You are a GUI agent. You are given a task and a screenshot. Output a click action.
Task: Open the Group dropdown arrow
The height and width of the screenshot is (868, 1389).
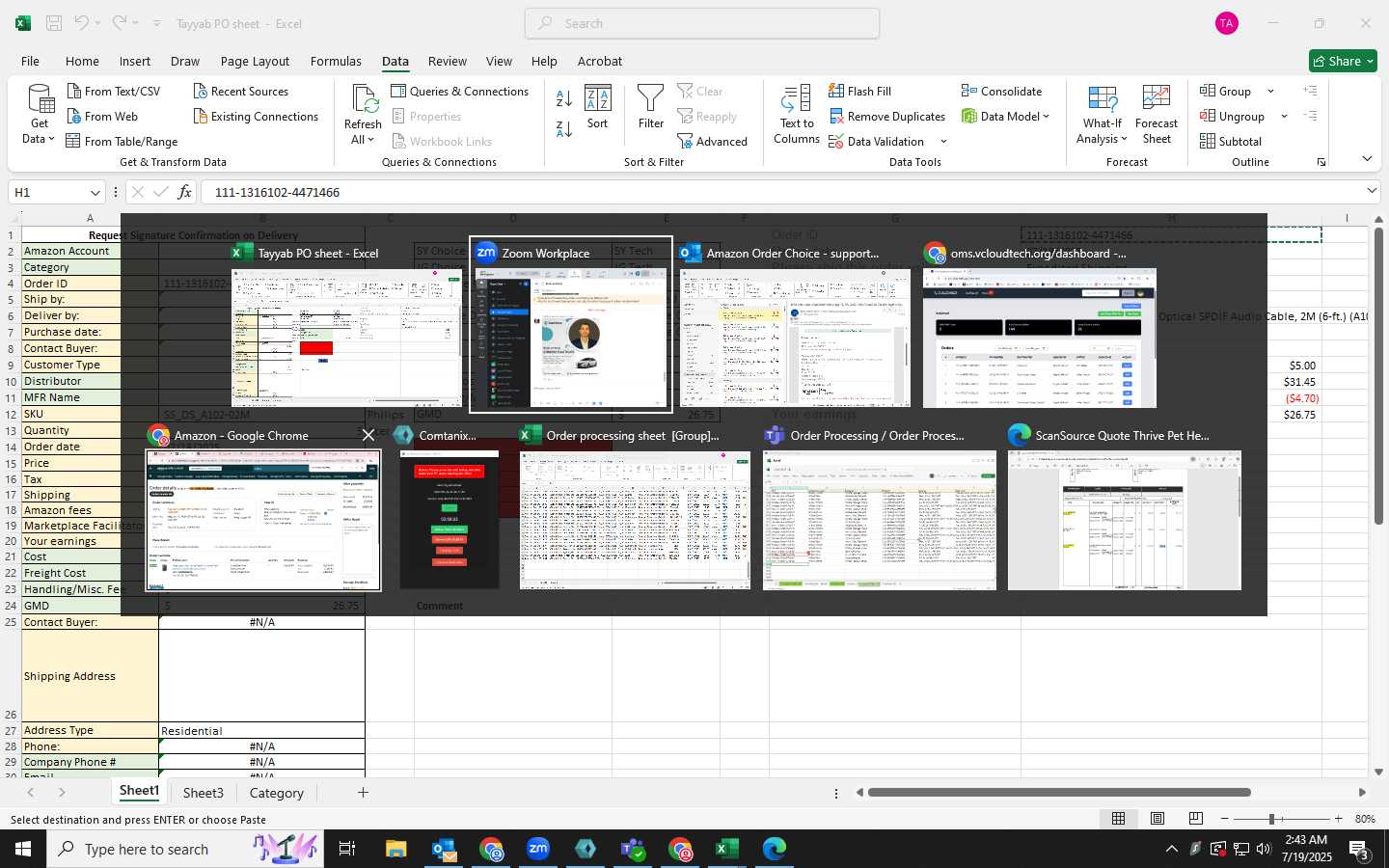coord(1270,91)
